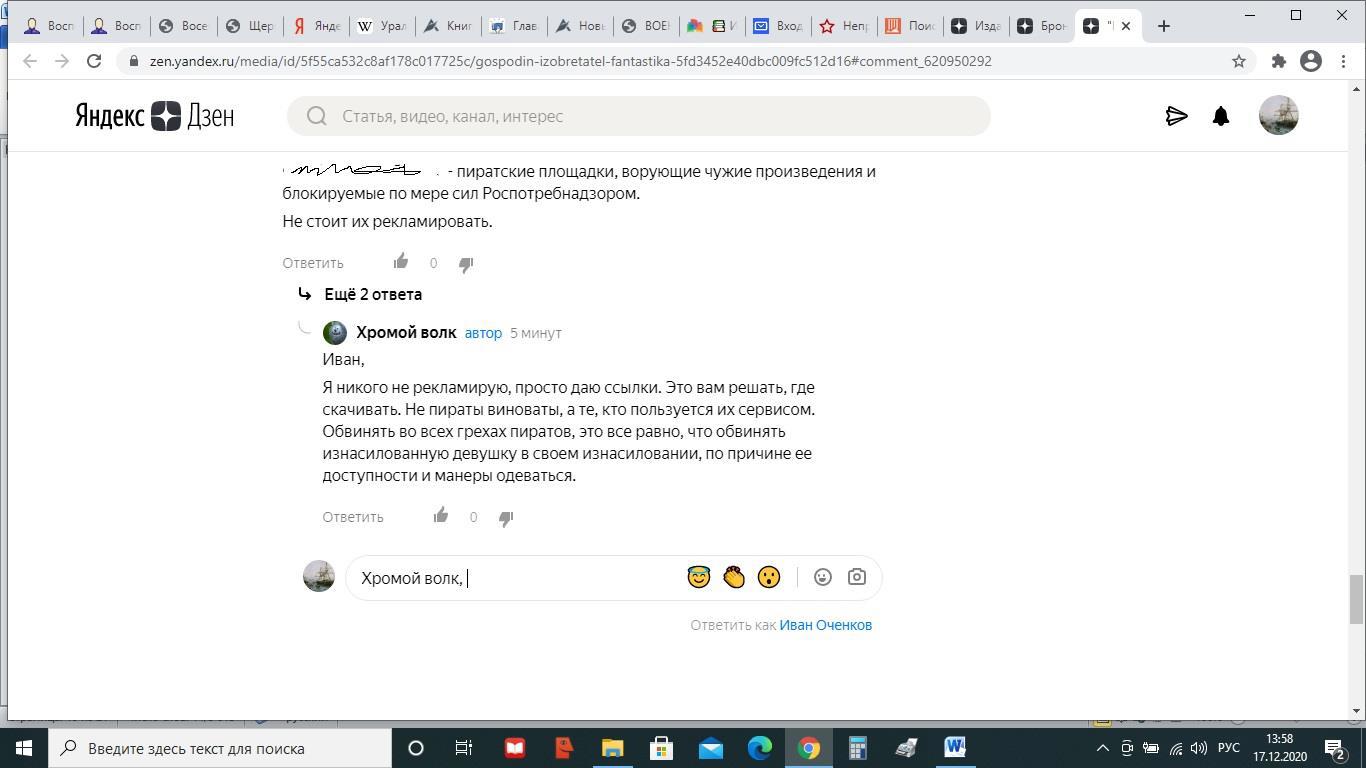The width and height of the screenshot is (1366, 768).
Task: Open the emoji picker smiley icon
Action: click(823, 577)
